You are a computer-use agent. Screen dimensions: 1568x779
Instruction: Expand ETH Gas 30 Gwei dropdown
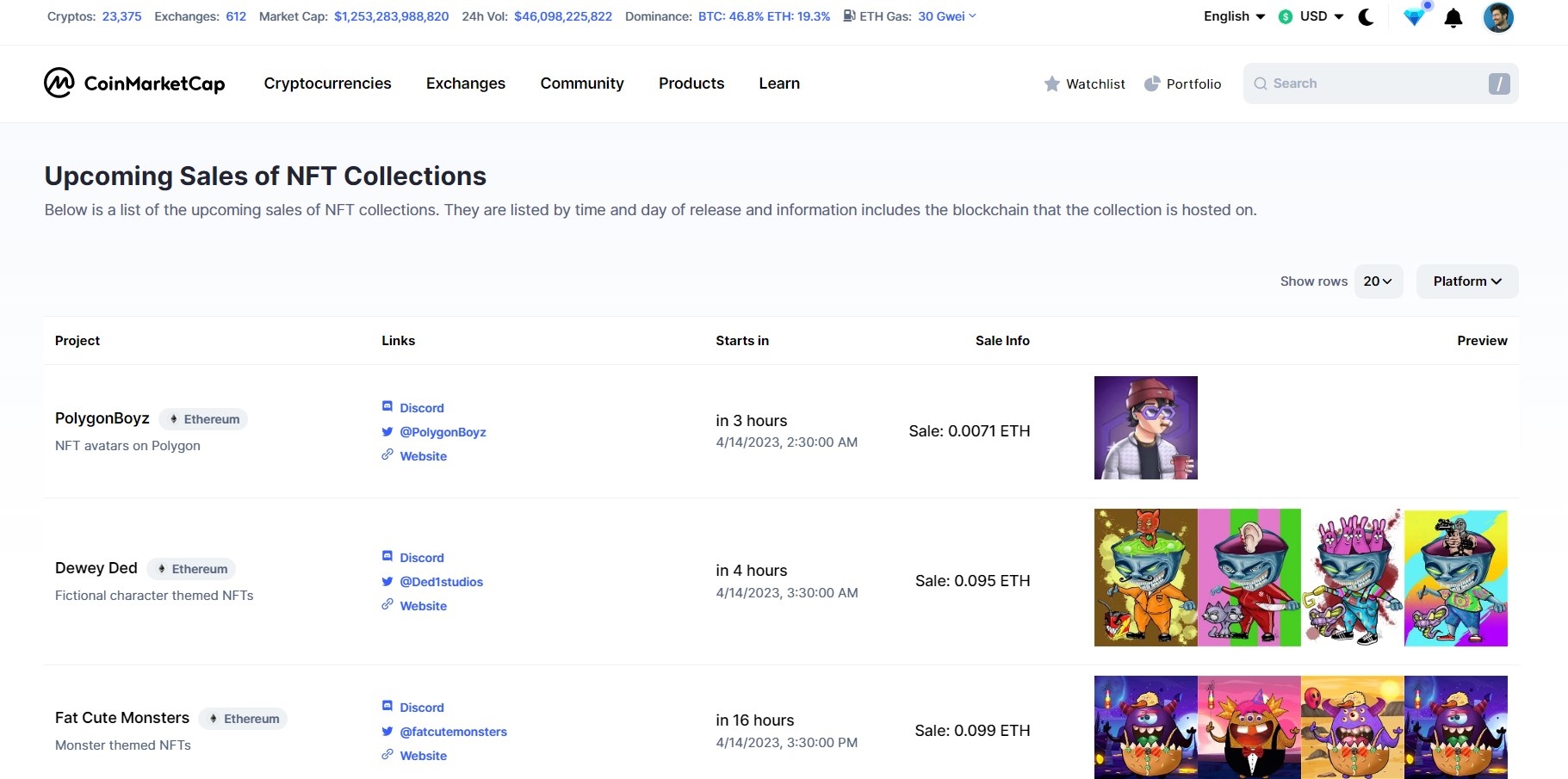(946, 16)
